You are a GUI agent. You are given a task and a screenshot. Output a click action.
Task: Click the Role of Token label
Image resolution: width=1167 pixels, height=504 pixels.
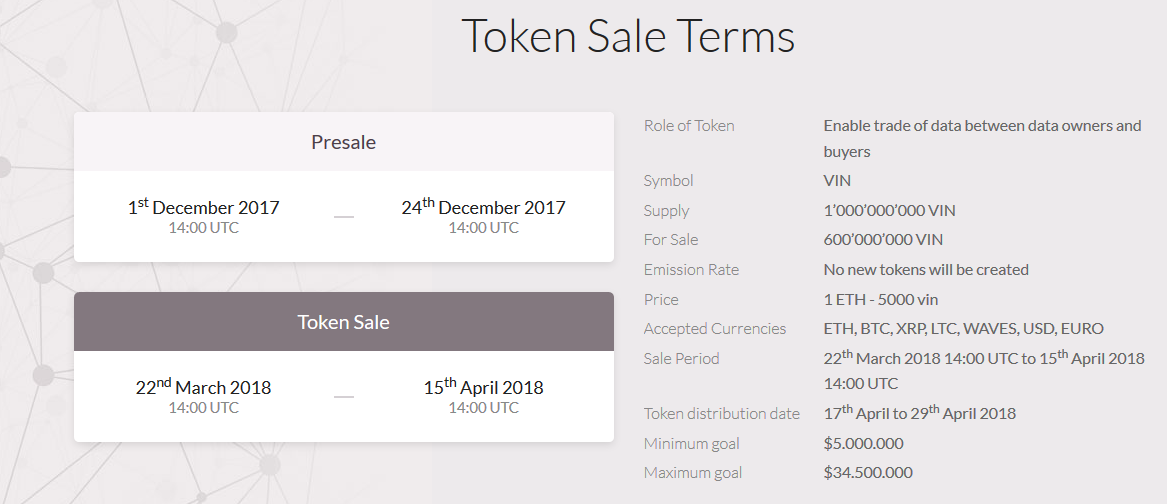tap(689, 125)
